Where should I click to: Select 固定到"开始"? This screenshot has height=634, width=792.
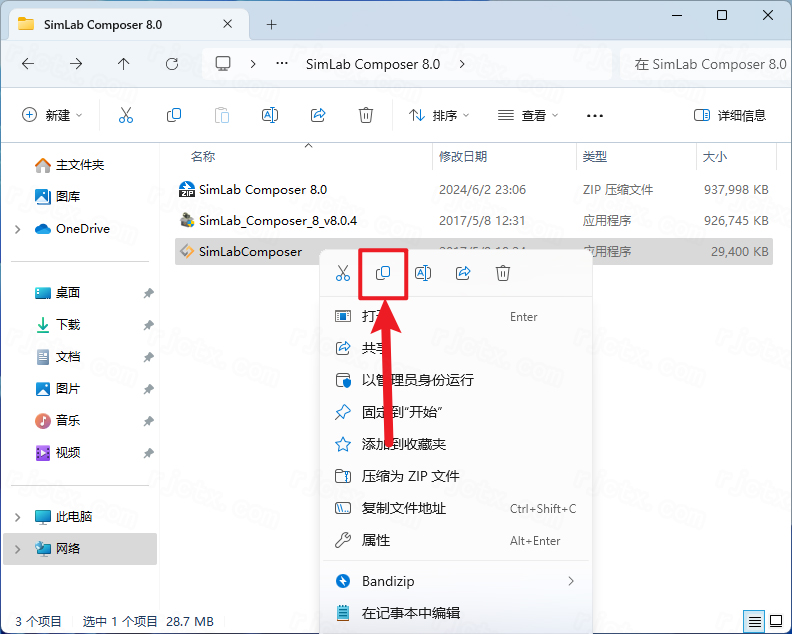click(x=456, y=412)
